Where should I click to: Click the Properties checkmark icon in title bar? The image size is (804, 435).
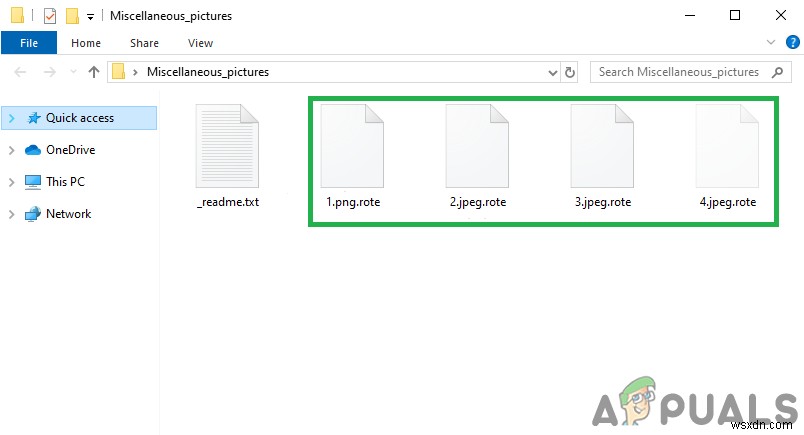pyautogui.click(x=50, y=16)
